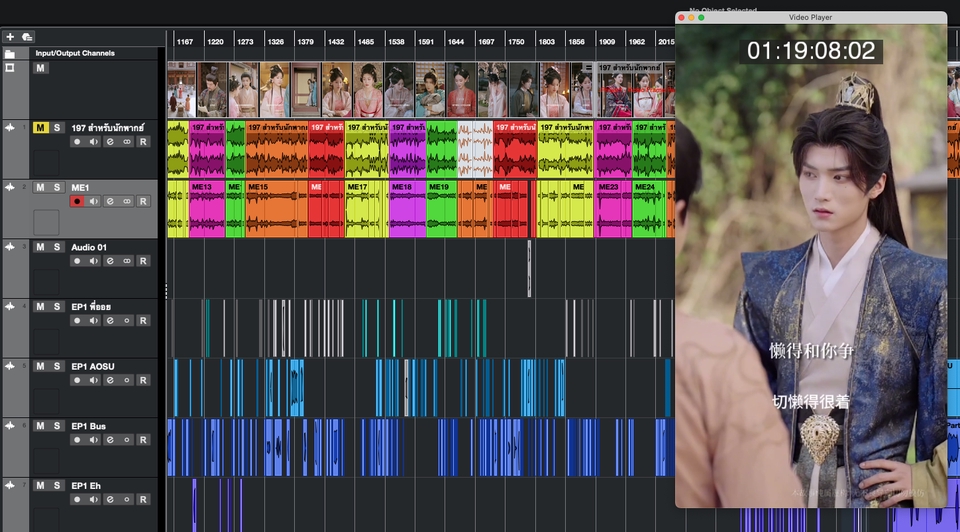Image resolution: width=960 pixels, height=532 pixels.
Task: Enable read automation R on ME1
Action: [x=143, y=201]
